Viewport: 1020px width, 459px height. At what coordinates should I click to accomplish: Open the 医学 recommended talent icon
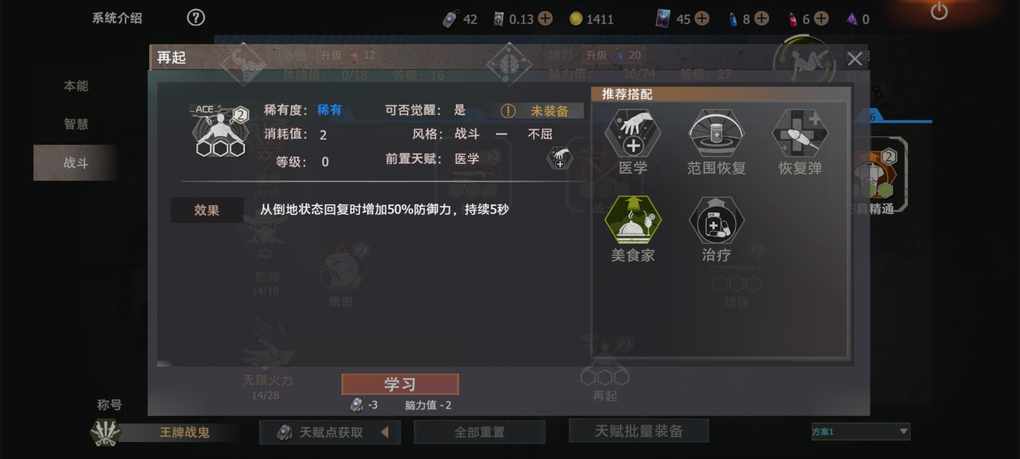pyautogui.click(x=632, y=132)
